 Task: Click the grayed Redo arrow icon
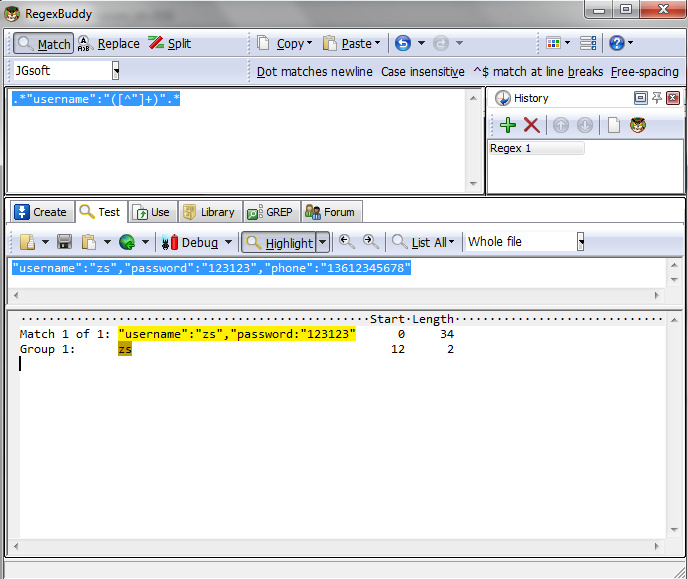pos(441,43)
